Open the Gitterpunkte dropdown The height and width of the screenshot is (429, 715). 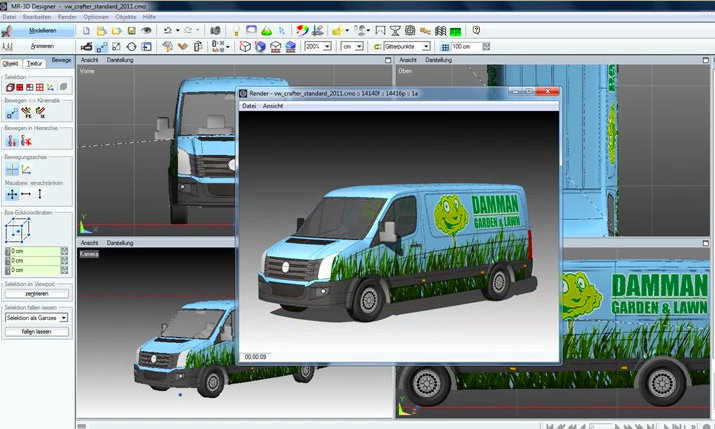point(425,47)
